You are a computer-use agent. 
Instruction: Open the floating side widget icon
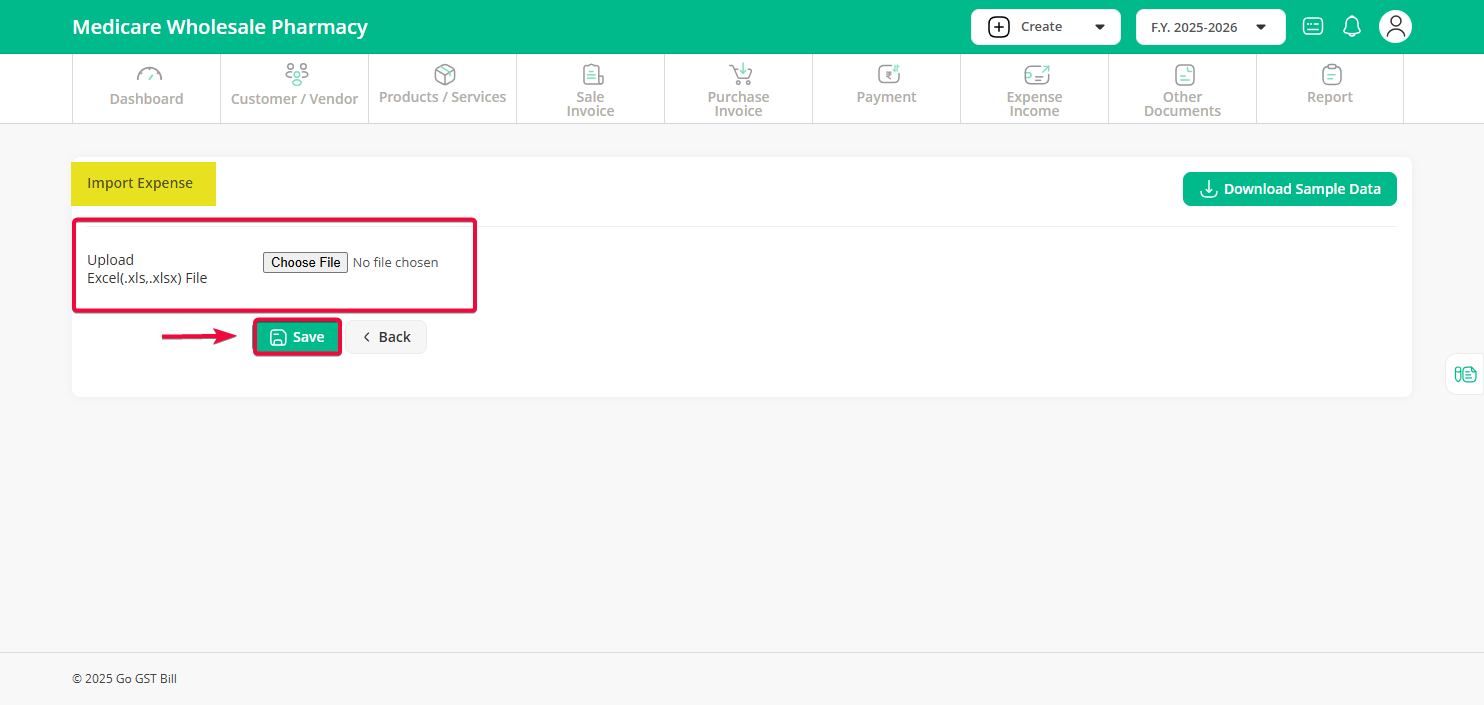pos(1465,374)
